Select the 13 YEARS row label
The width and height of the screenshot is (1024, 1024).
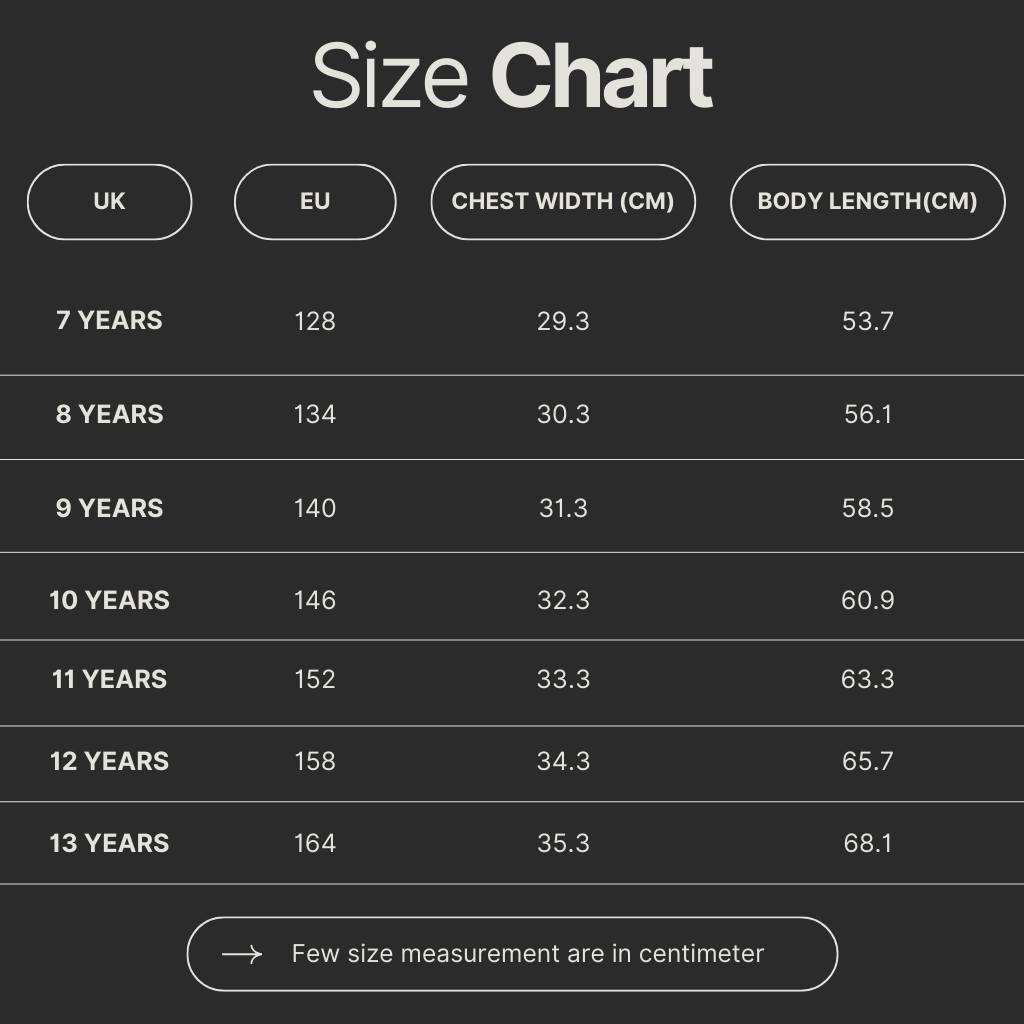click(x=109, y=843)
